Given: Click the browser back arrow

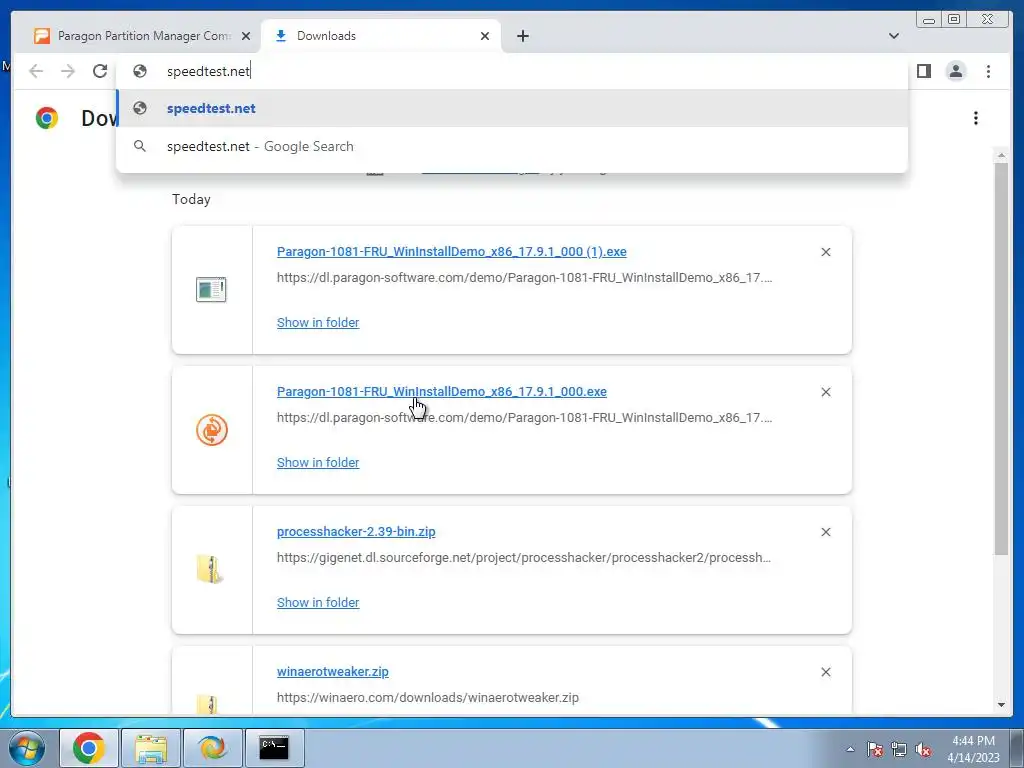Looking at the screenshot, I should tap(36, 71).
